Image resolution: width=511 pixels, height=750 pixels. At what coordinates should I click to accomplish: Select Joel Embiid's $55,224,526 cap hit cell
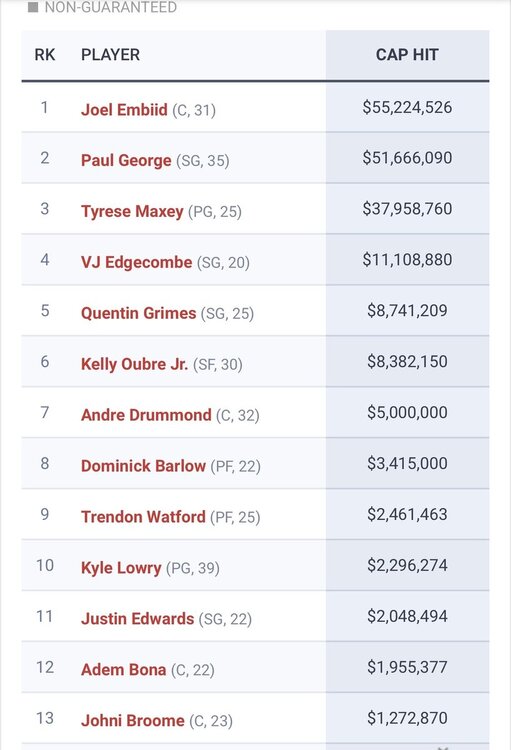(407, 107)
